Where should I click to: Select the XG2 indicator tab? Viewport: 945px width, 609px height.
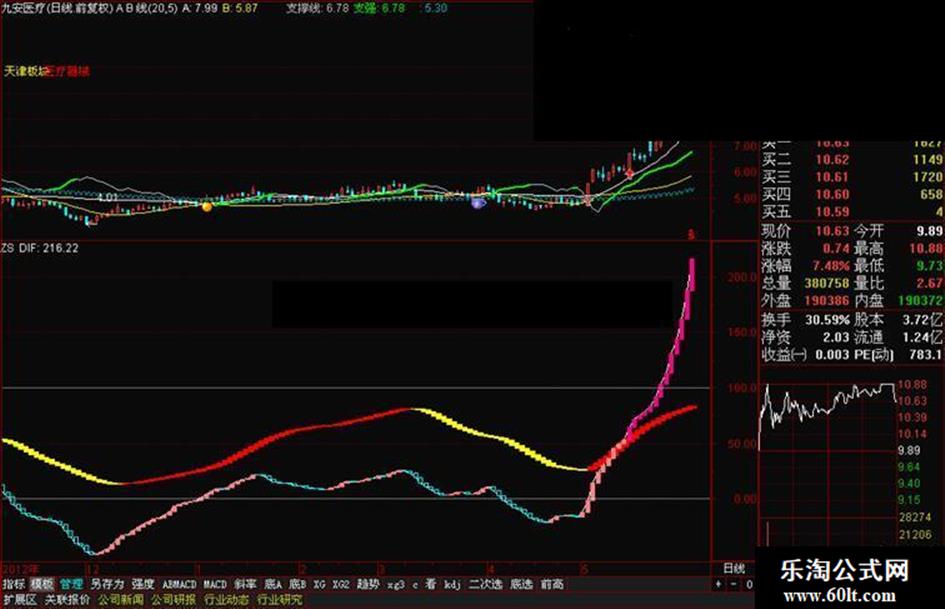(x=341, y=584)
